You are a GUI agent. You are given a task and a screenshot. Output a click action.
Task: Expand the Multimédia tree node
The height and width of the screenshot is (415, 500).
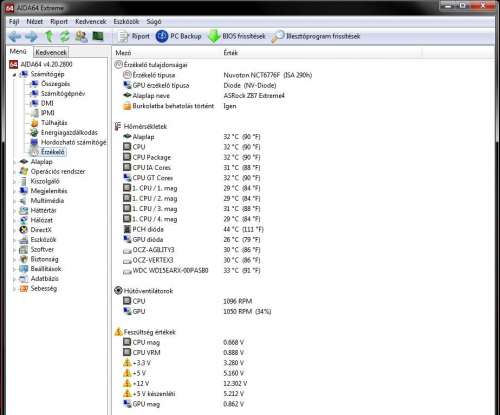pyautogui.click(x=14, y=201)
